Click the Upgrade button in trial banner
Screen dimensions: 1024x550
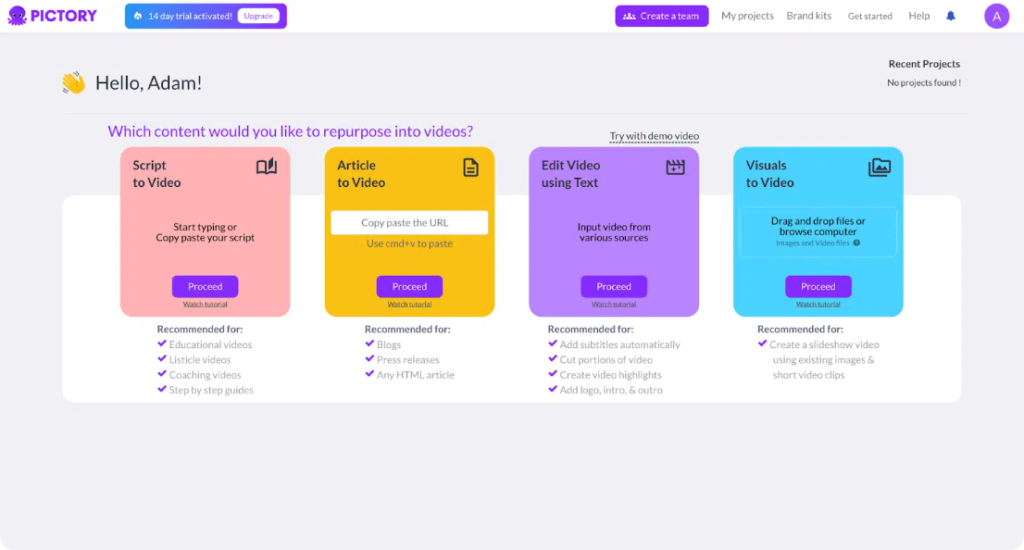pos(258,16)
